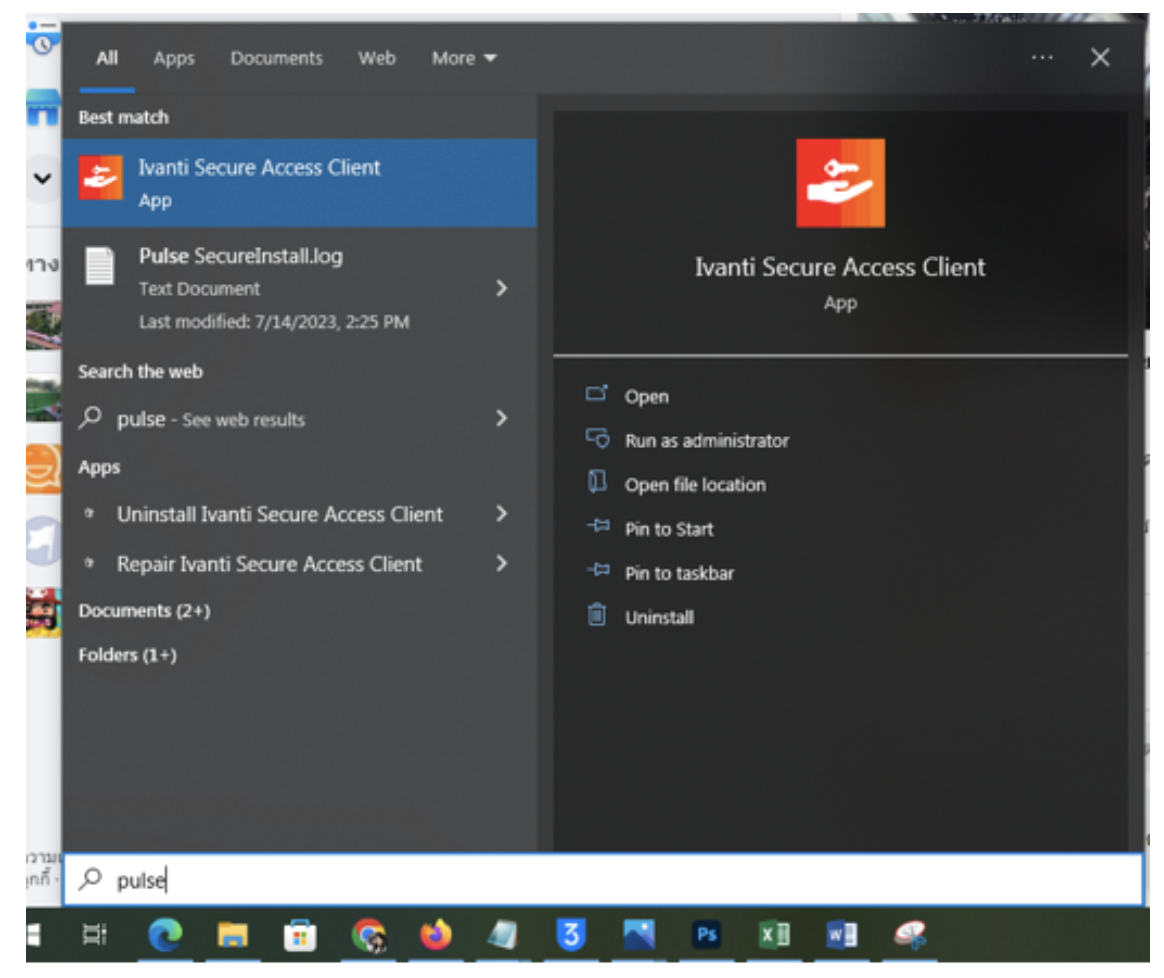
Task: Open Word from the taskbar
Action: coord(841,935)
